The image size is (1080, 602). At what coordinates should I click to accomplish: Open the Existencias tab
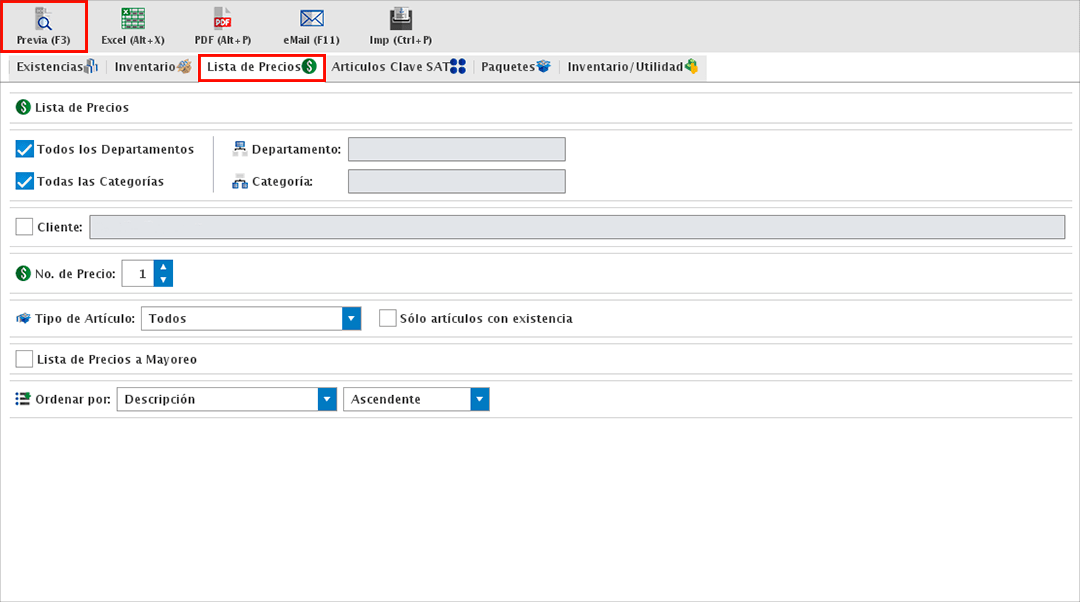(x=56, y=67)
